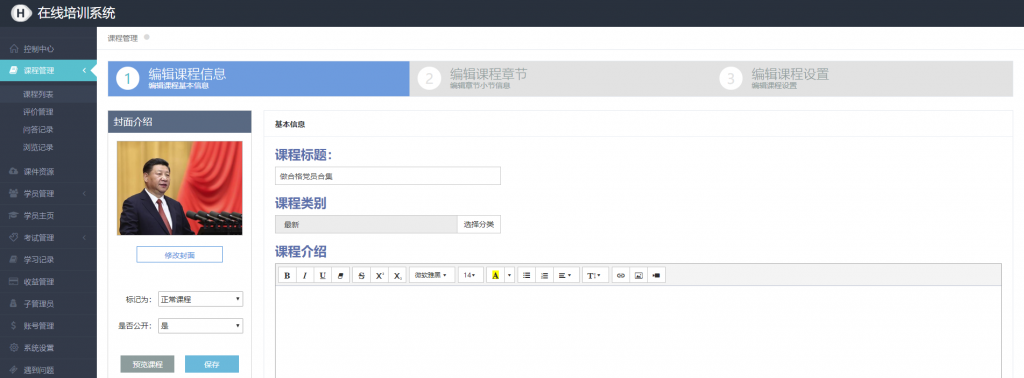Insert an unordered bullet list
The image size is (1024, 378).
pyautogui.click(x=526, y=276)
